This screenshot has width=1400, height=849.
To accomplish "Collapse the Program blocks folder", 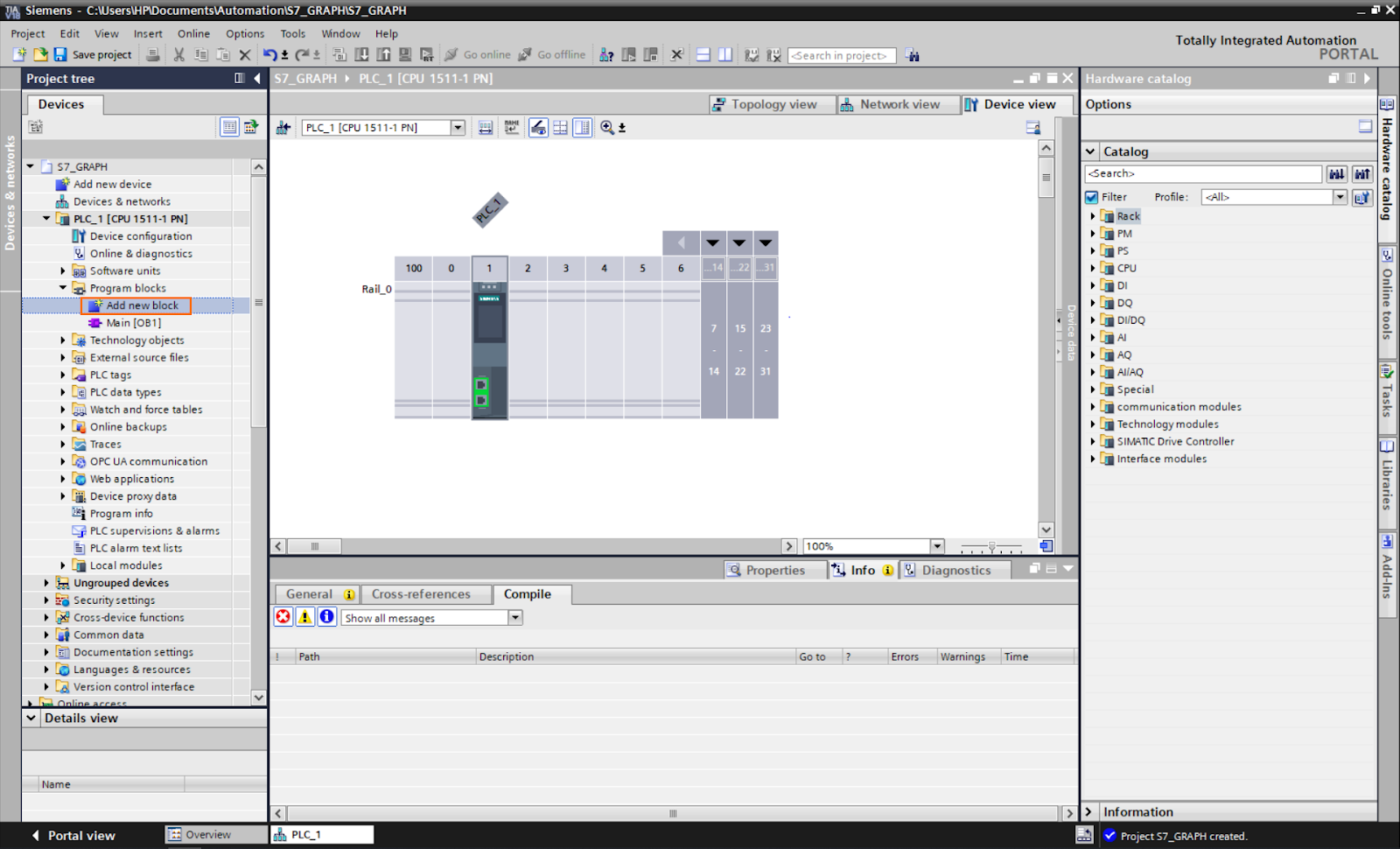I will pos(63,288).
